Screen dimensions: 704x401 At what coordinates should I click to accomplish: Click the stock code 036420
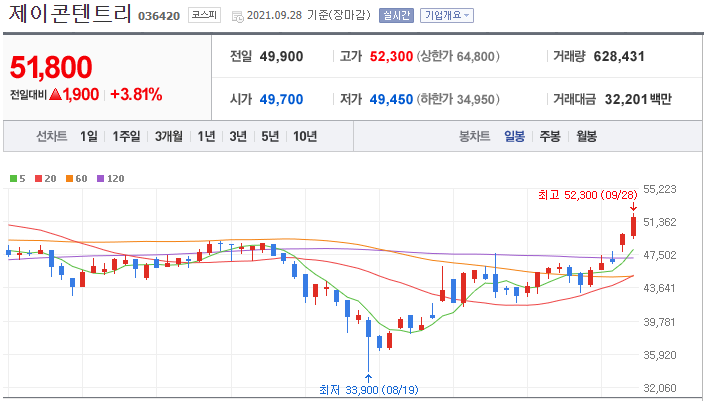point(159,16)
